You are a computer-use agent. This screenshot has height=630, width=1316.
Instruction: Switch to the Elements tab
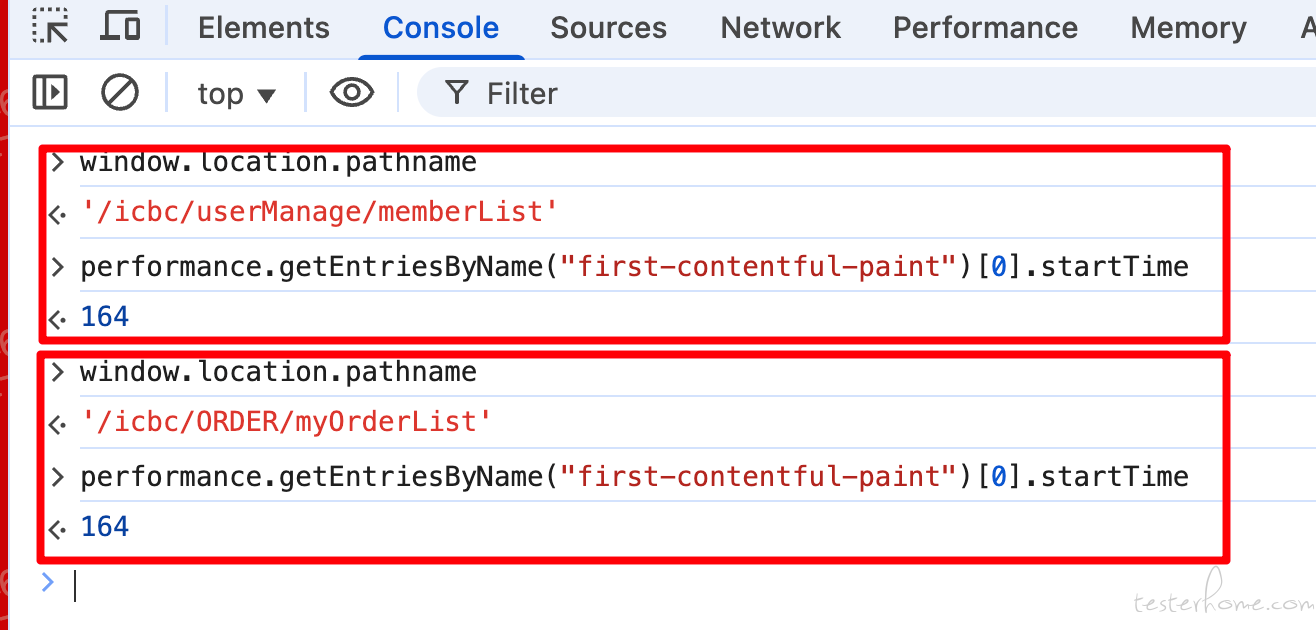point(264,28)
